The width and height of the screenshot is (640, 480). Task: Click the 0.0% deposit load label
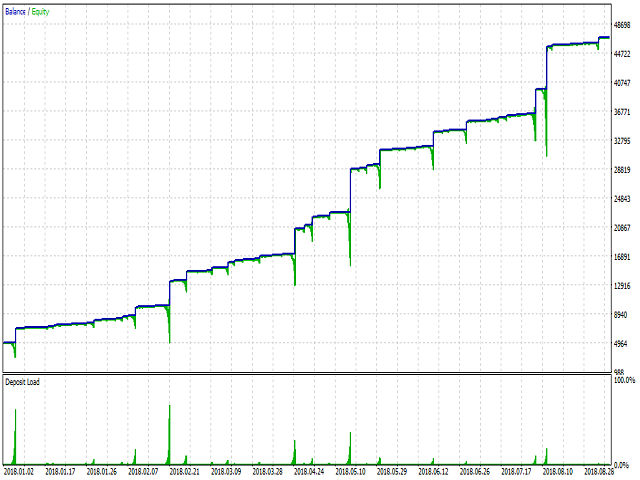click(x=622, y=465)
